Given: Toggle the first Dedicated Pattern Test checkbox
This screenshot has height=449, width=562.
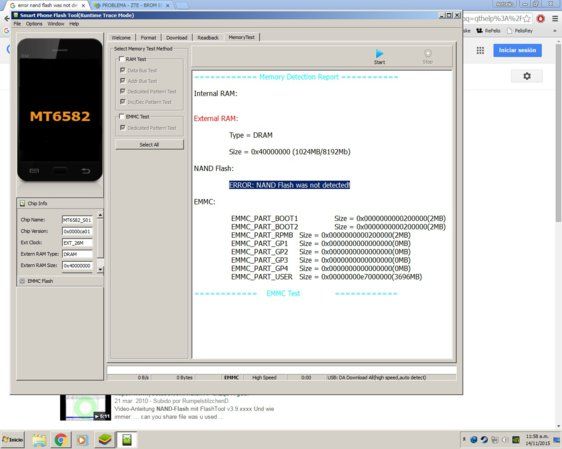Looking at the screenshot, I should click(x=123, y=91).
